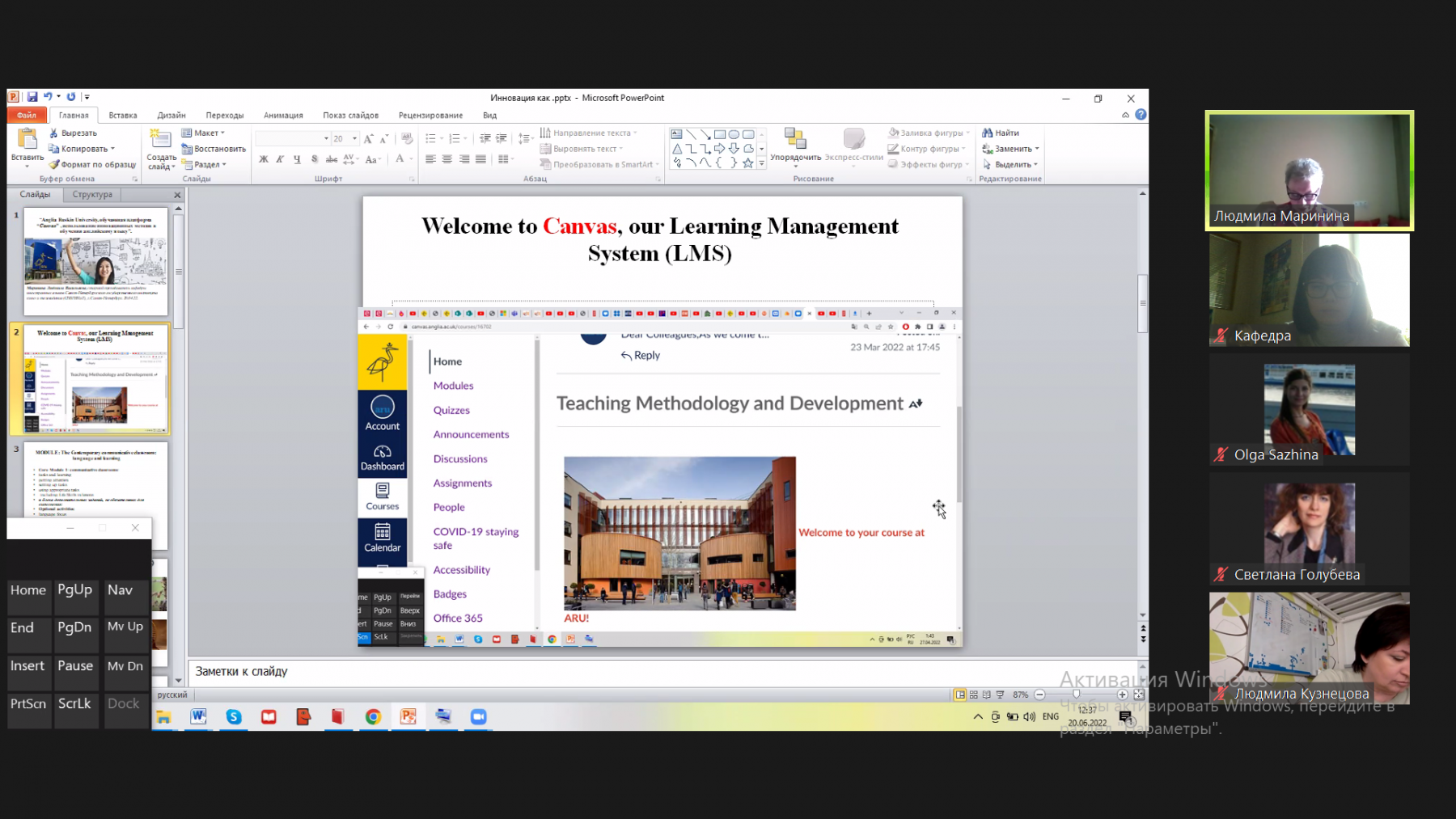Open the Вставка ribbon tab
The width and height of the screenshot is (1456, 819).
[123, 115]
